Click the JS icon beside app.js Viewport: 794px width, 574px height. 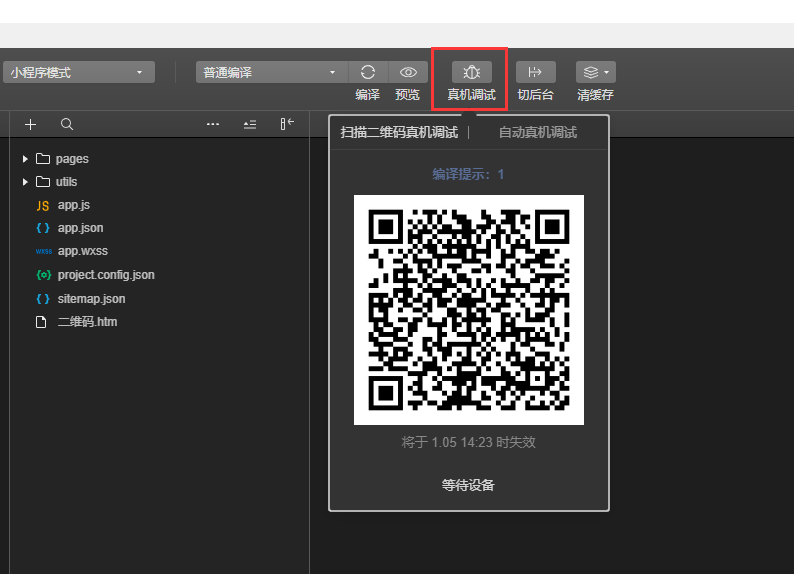(x=43, y=206)
